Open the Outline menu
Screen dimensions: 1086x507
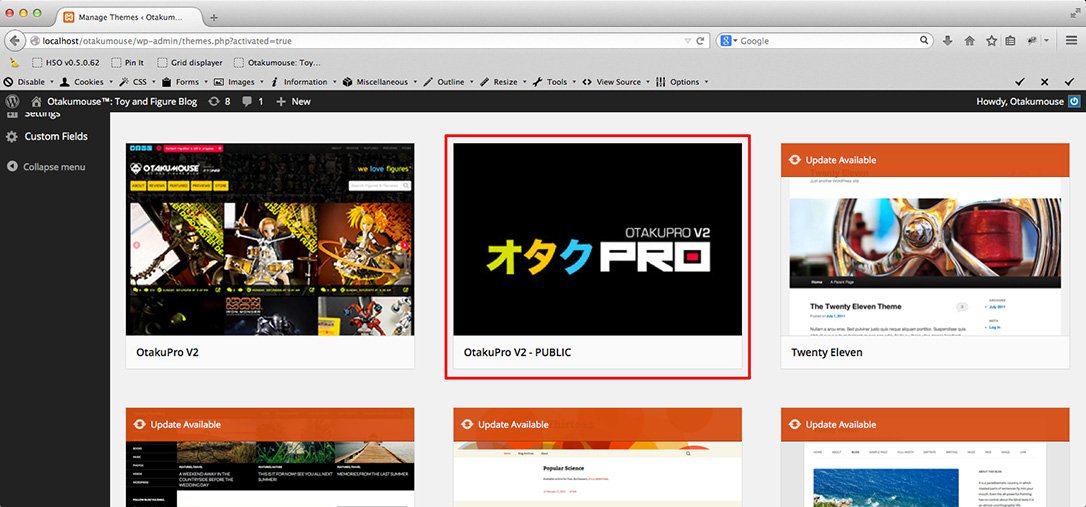click(x=450, y=82)
